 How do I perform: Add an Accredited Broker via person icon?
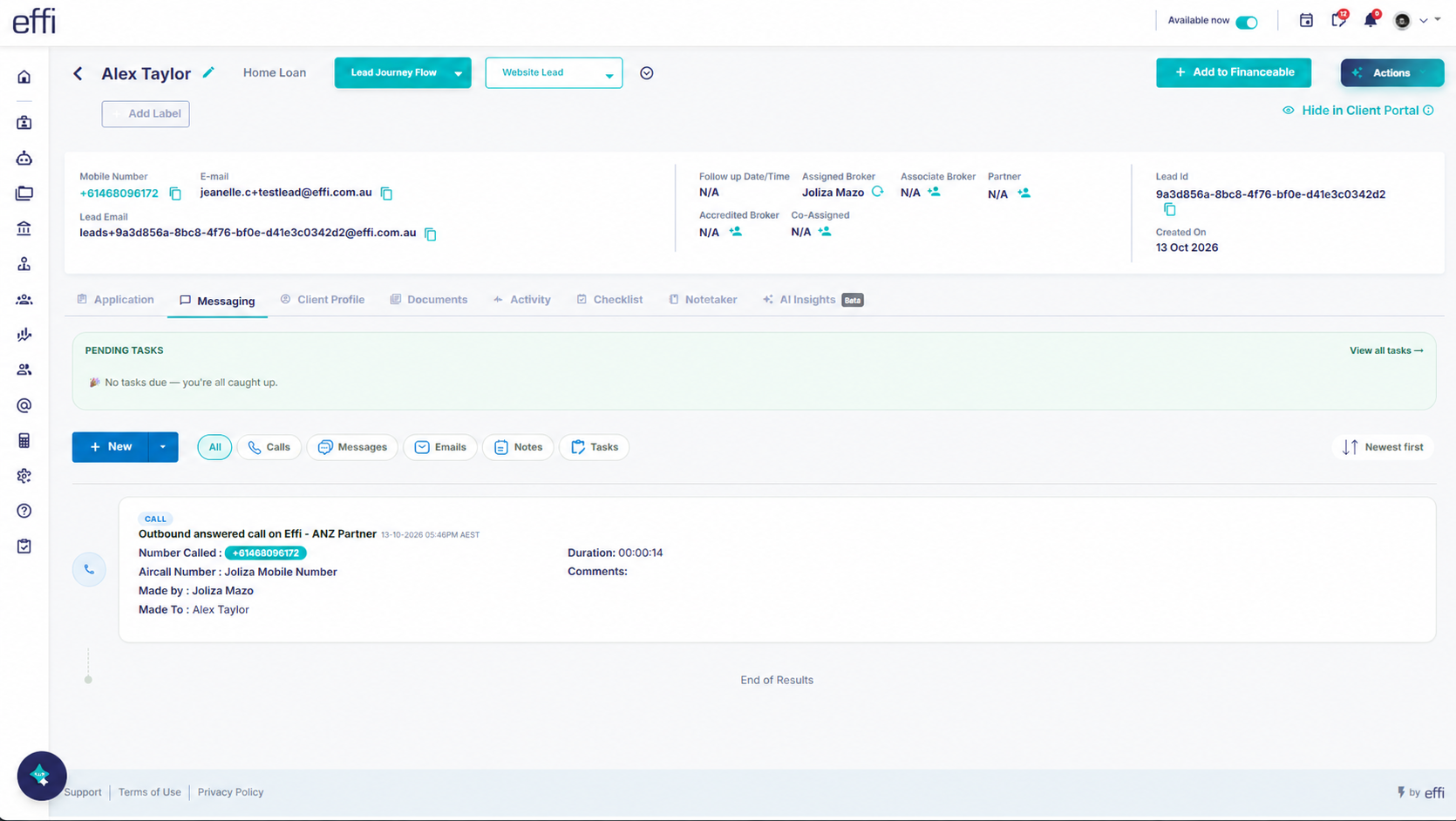click(x=736, y=232)
